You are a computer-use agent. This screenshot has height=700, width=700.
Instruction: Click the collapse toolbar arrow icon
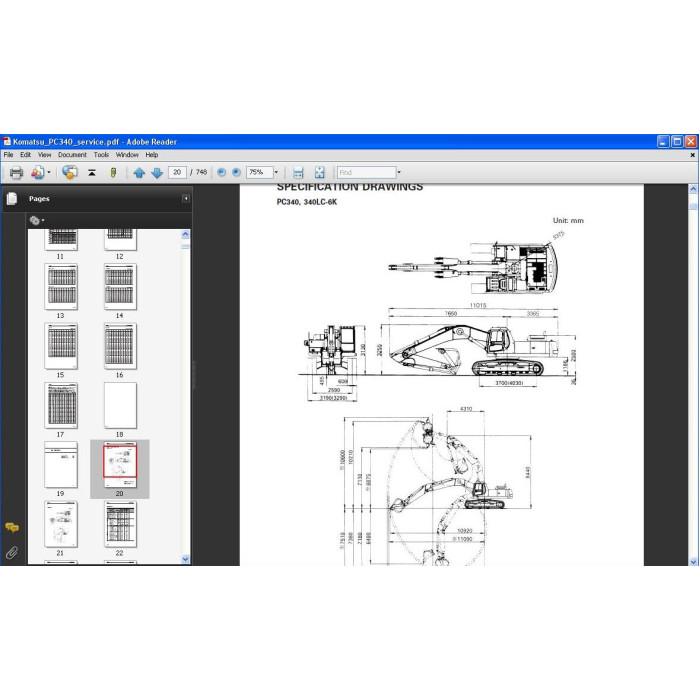[x=92, y=172]
